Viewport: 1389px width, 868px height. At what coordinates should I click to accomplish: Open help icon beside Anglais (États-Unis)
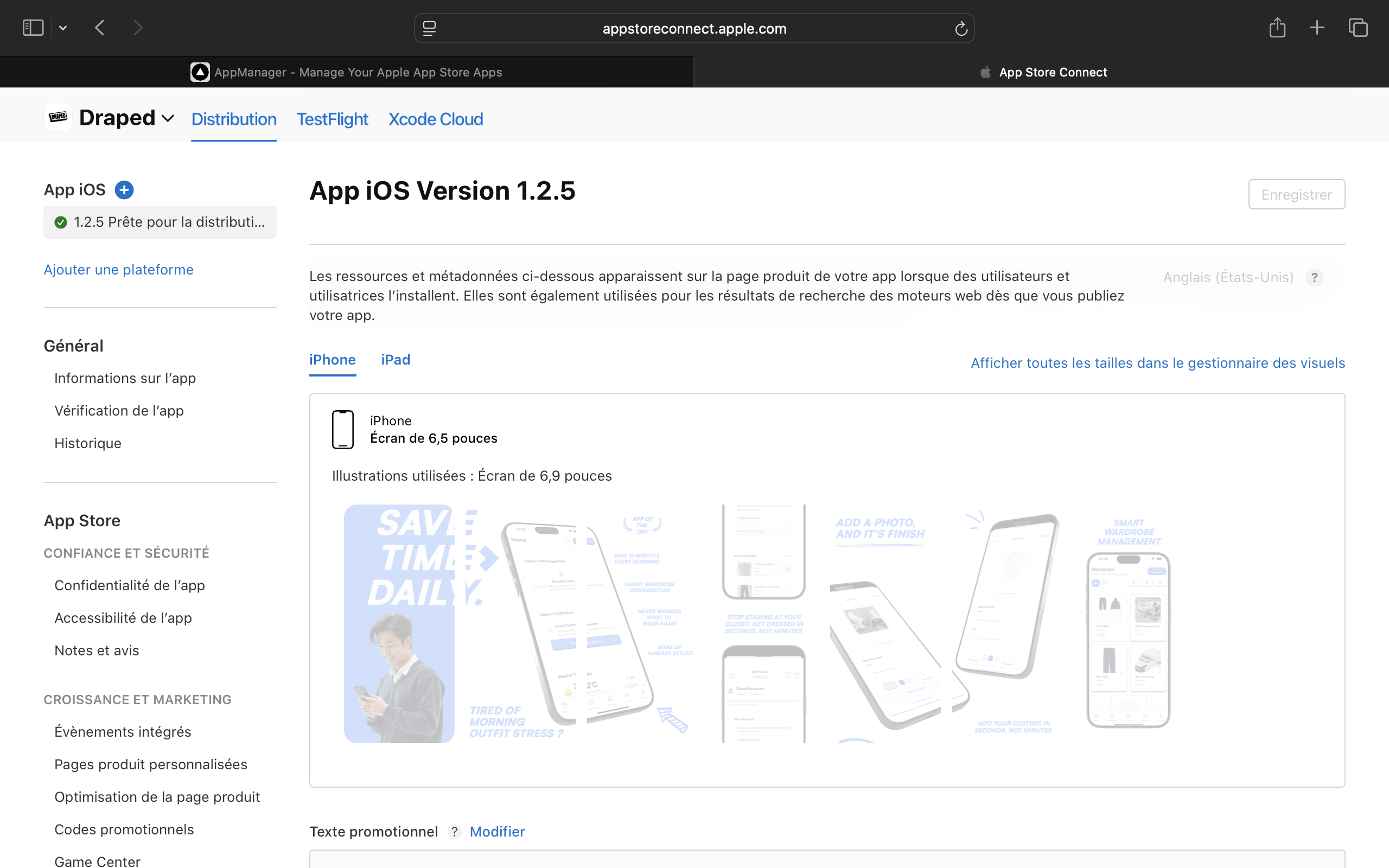pos(1314,278)
